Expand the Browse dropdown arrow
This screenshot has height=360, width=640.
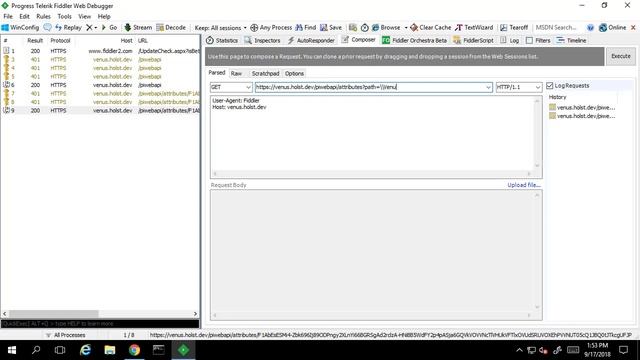[406, 28]
